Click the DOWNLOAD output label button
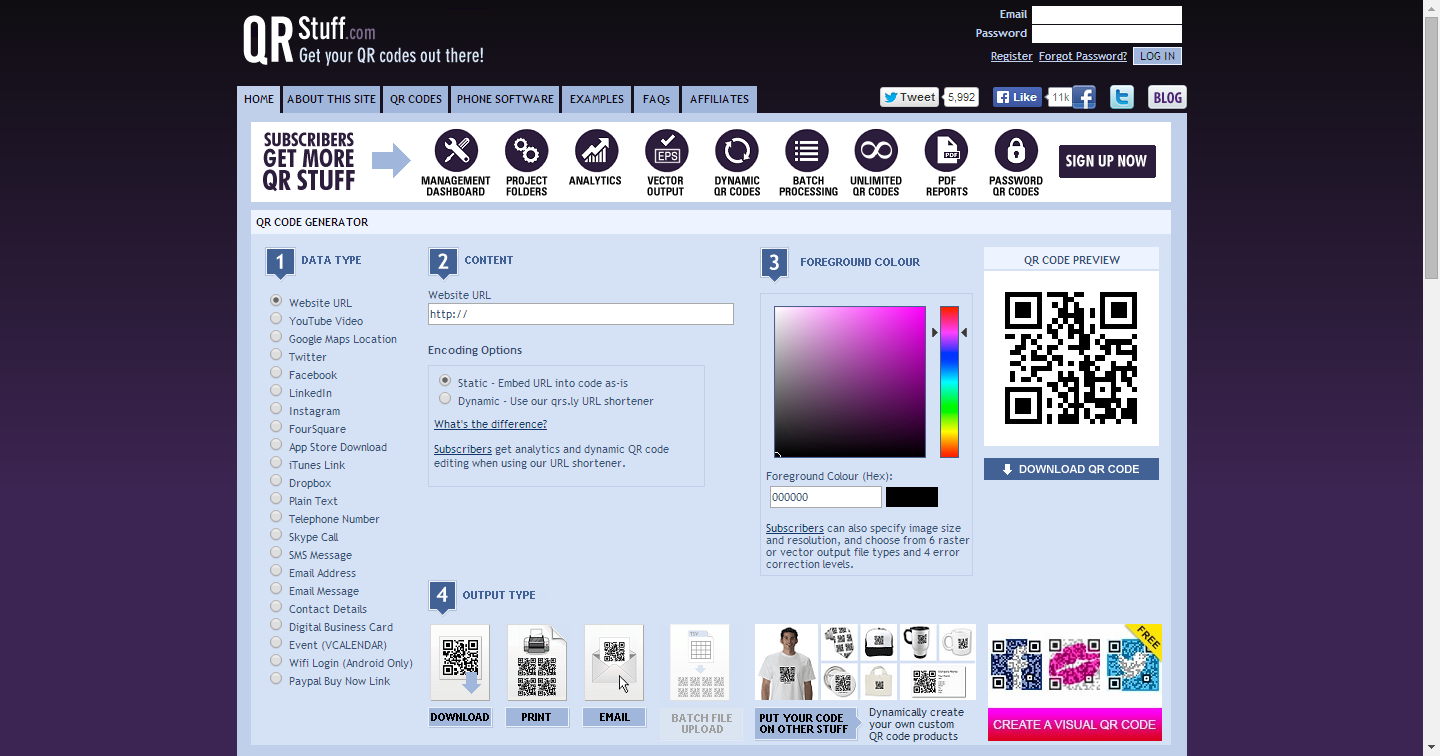1440x756 pixels. click(460, 717)
